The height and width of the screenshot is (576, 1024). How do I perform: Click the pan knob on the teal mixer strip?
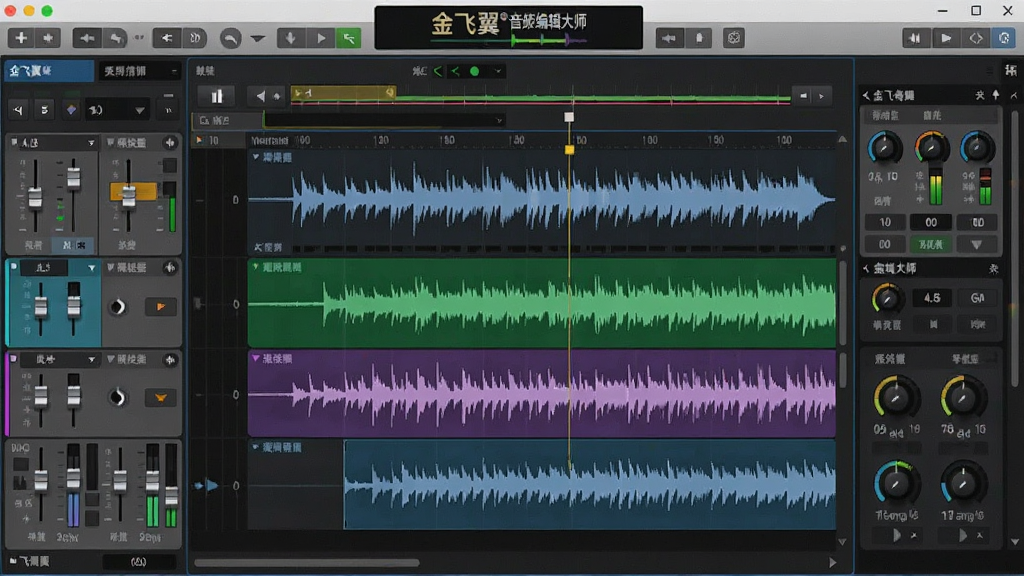[x=118, y=306]
